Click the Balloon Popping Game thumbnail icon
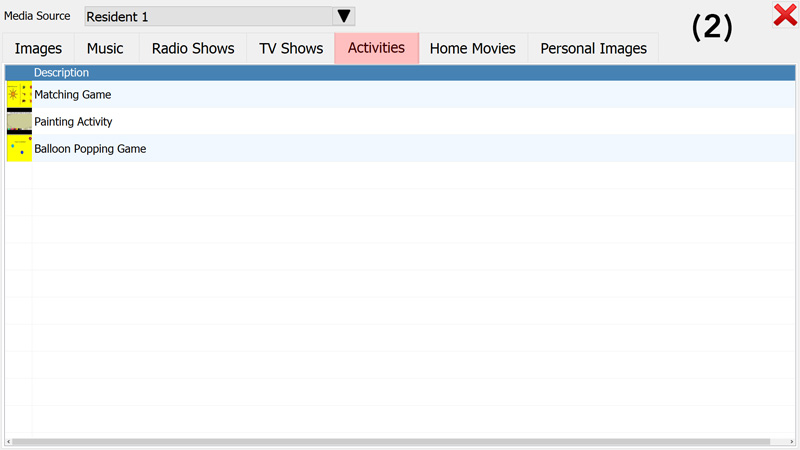Image resolution: width=800 pixels, height=450 pixels. click(19, 149)
